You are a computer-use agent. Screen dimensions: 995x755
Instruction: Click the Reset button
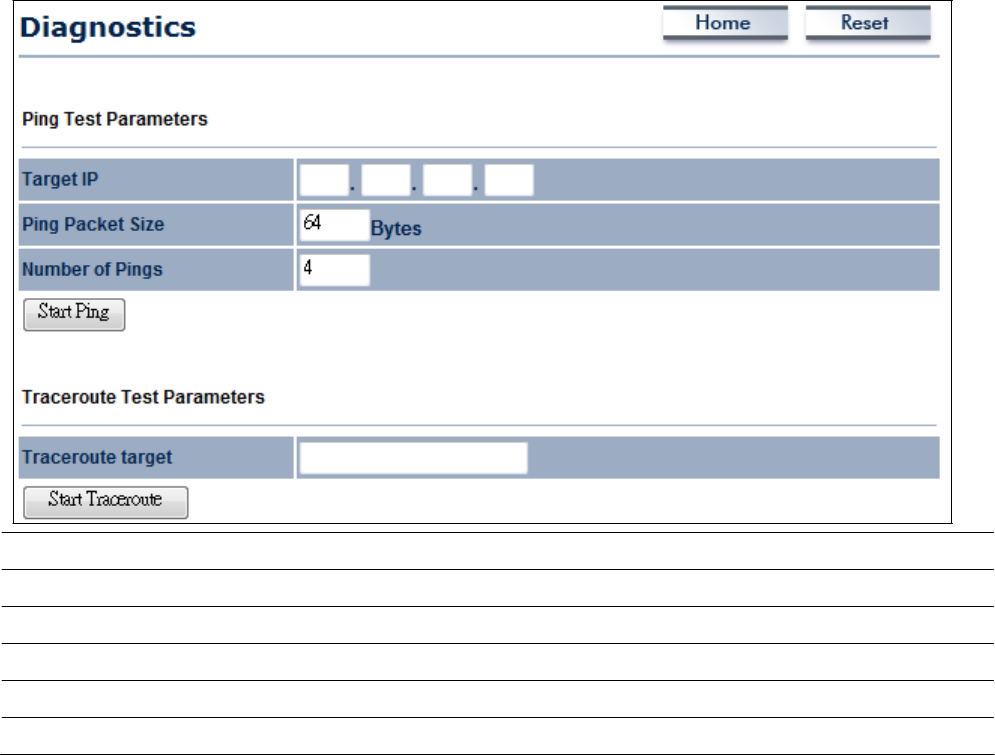tap(867, 23)
